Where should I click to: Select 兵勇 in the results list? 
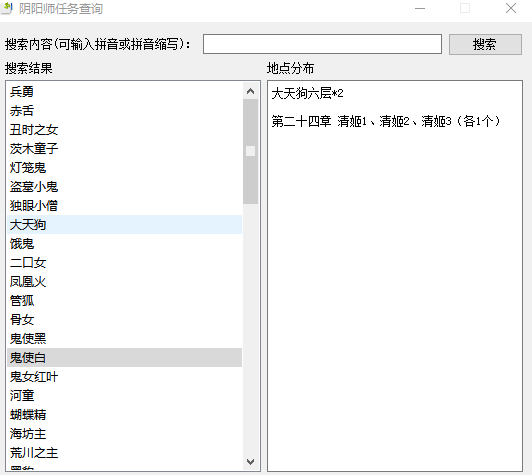coord(125,92)
